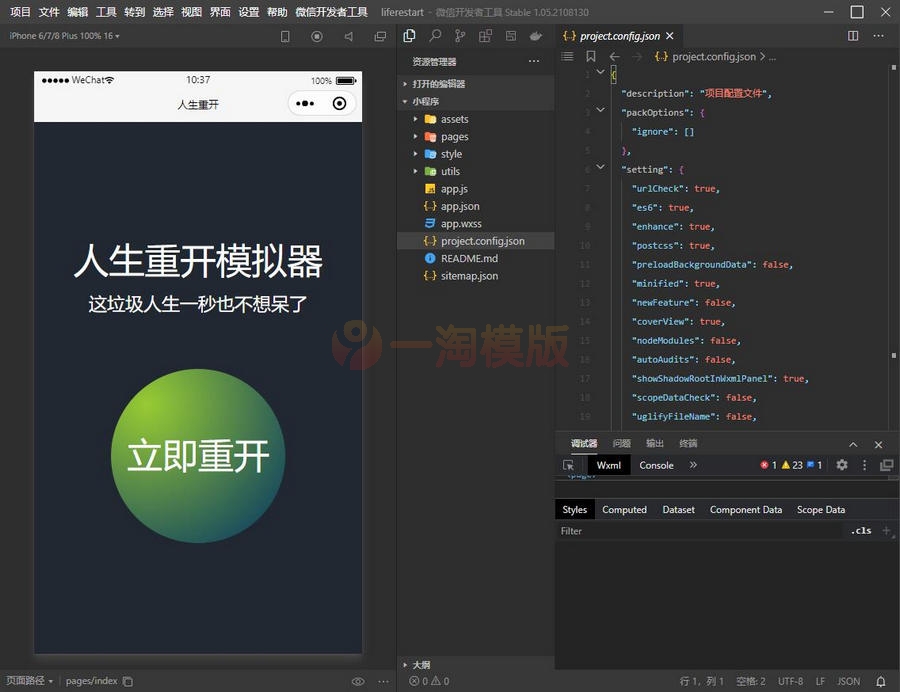The height and width of the screenshot is (692, 900).
Task: Click the split editor icon in title bar
Action: (x=851, y=35)
